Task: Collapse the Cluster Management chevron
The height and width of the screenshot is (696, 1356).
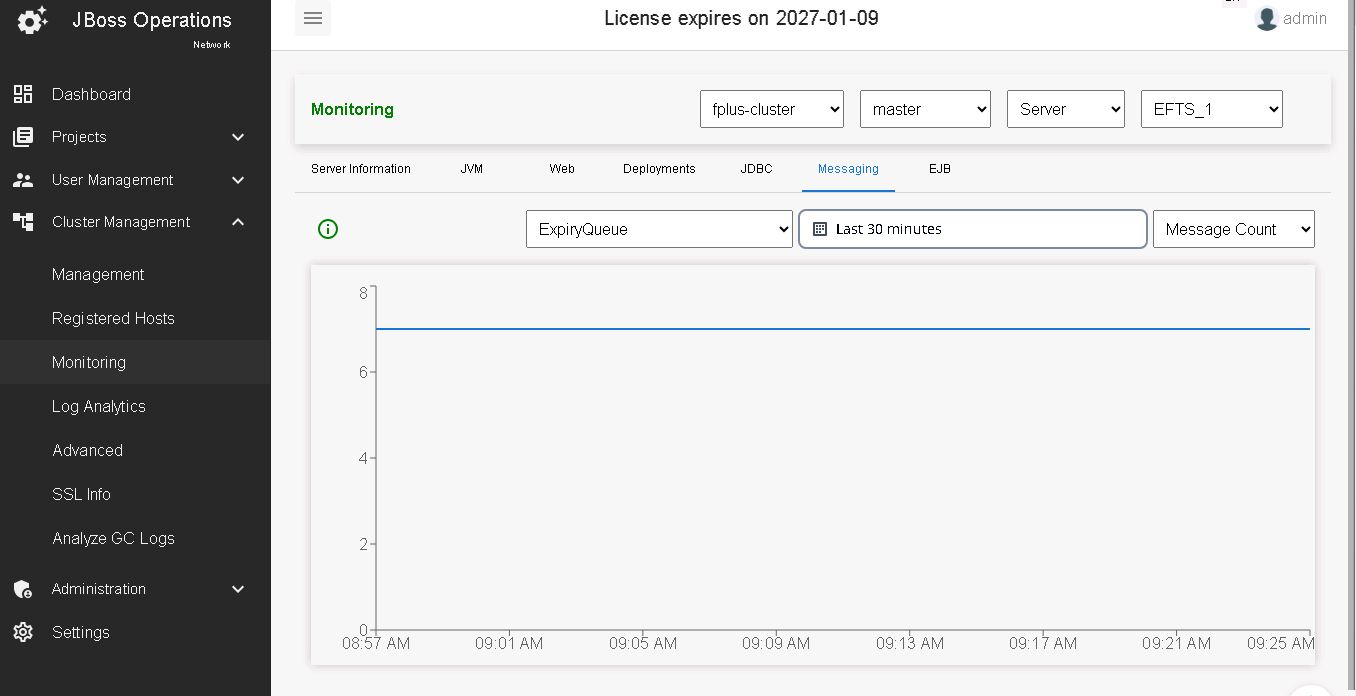Action: [x=238, y=222]
